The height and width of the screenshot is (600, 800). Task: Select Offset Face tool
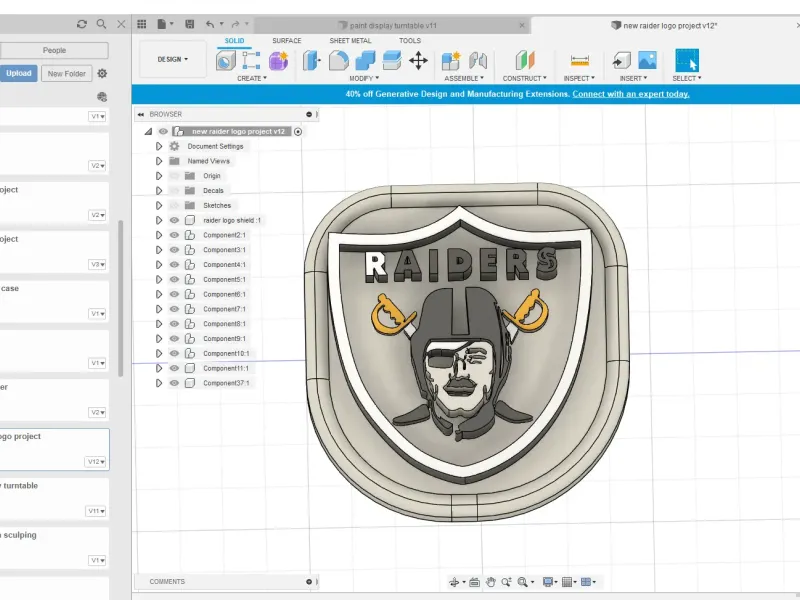click(x=392, y=61)
